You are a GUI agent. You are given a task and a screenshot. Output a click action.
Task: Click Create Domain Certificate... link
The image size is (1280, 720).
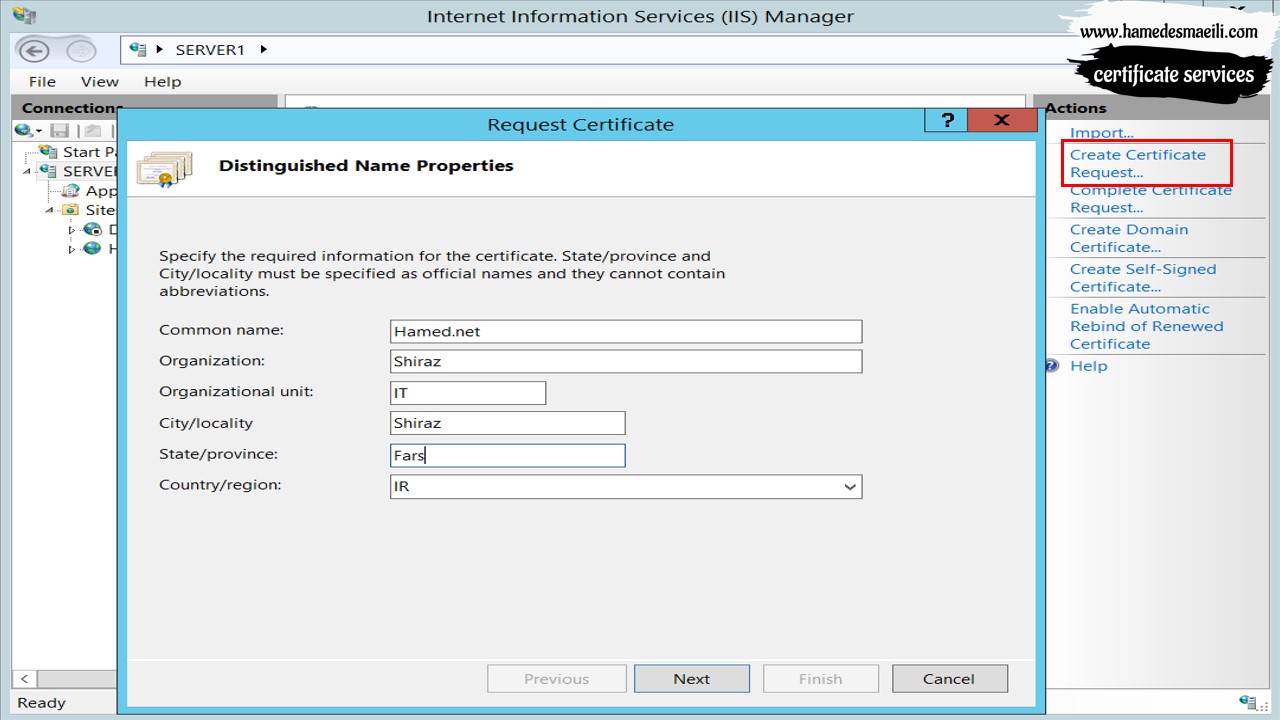pos(1129,238)
